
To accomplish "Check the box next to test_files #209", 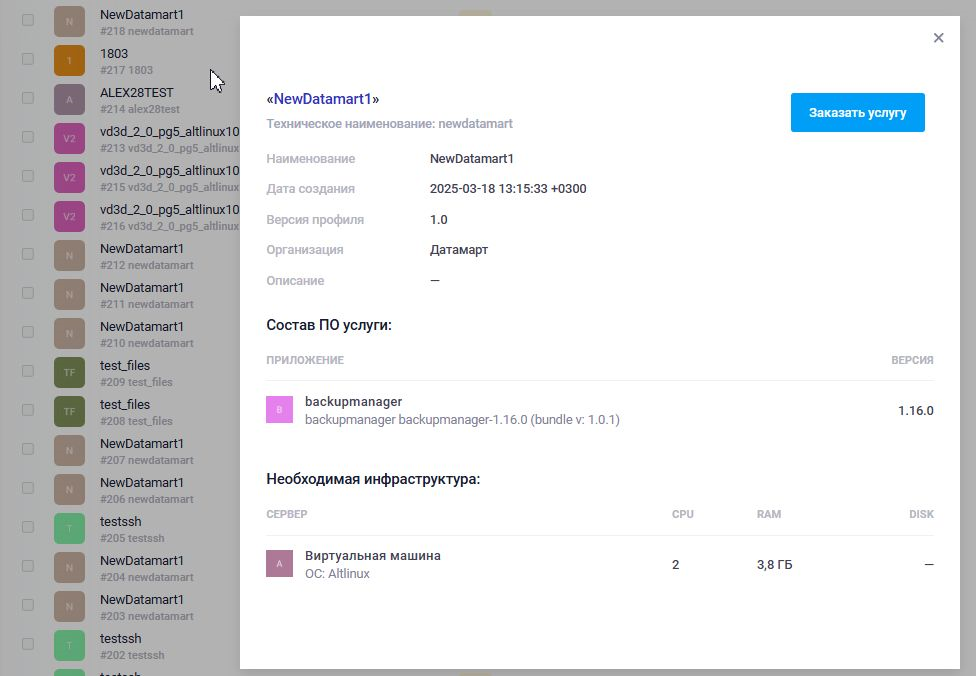I will pos(28,371).
